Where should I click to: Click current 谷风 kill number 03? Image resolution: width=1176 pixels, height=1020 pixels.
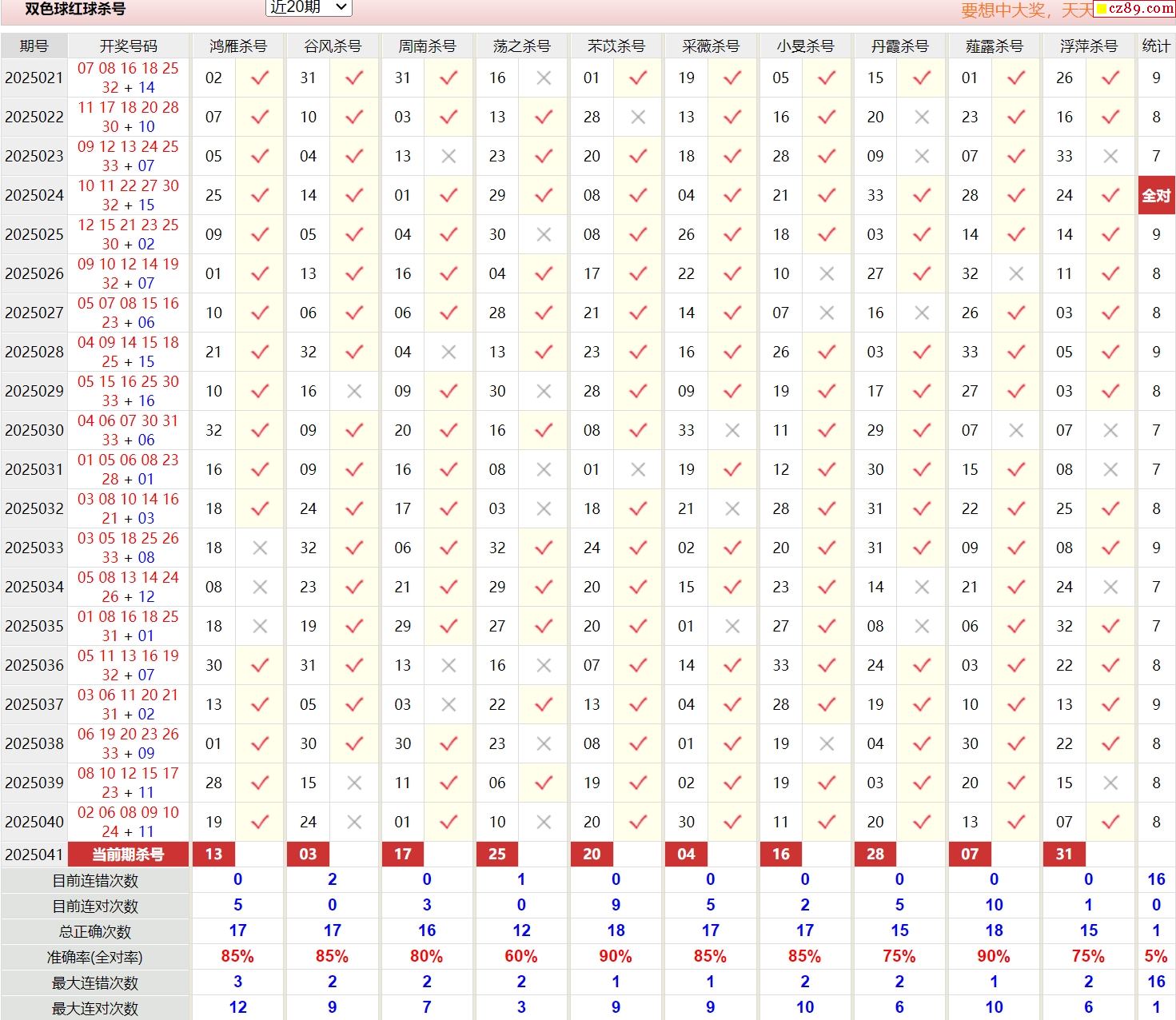308,854
